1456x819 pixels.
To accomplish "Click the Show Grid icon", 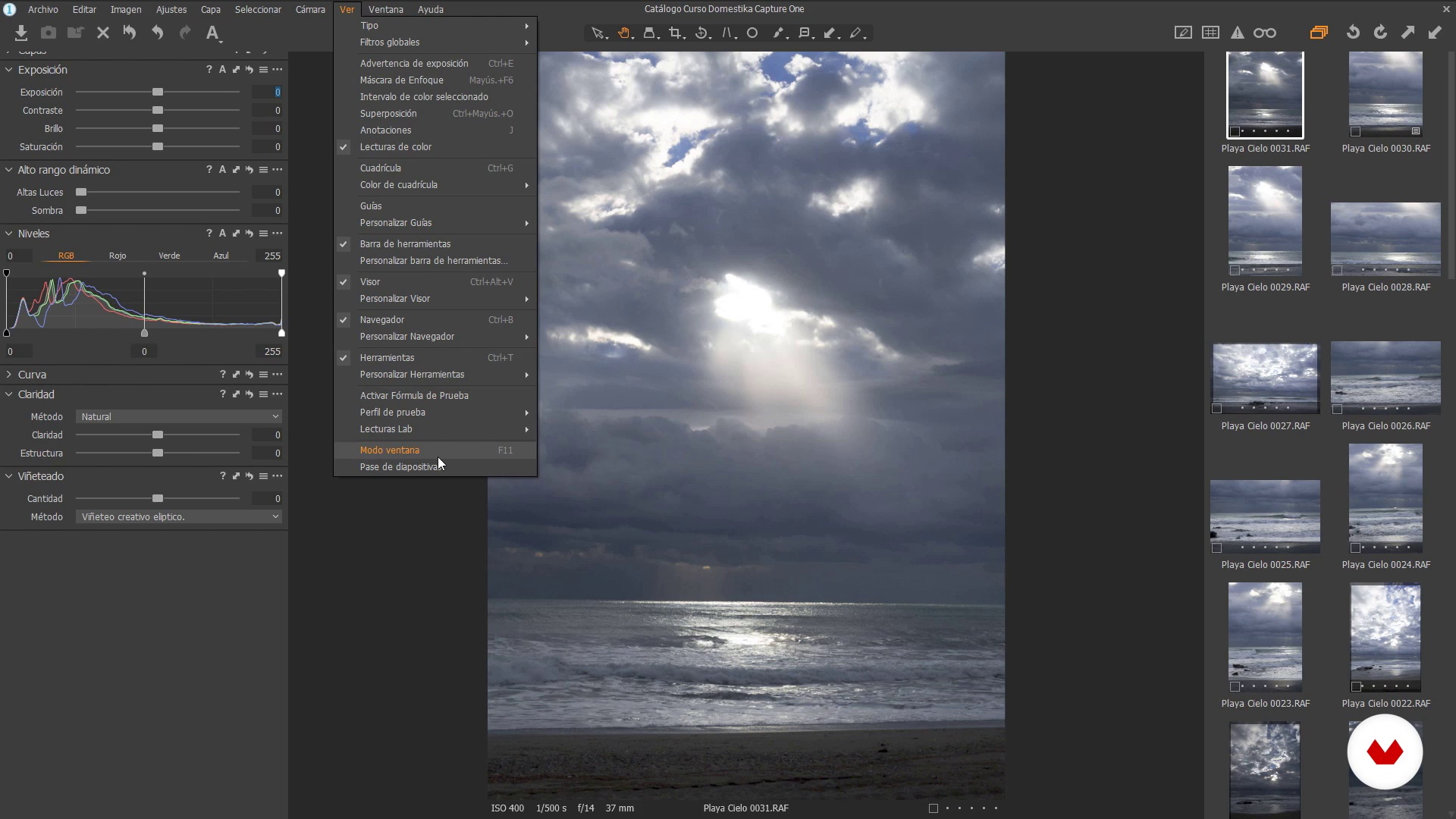I will coord(1211,33).
